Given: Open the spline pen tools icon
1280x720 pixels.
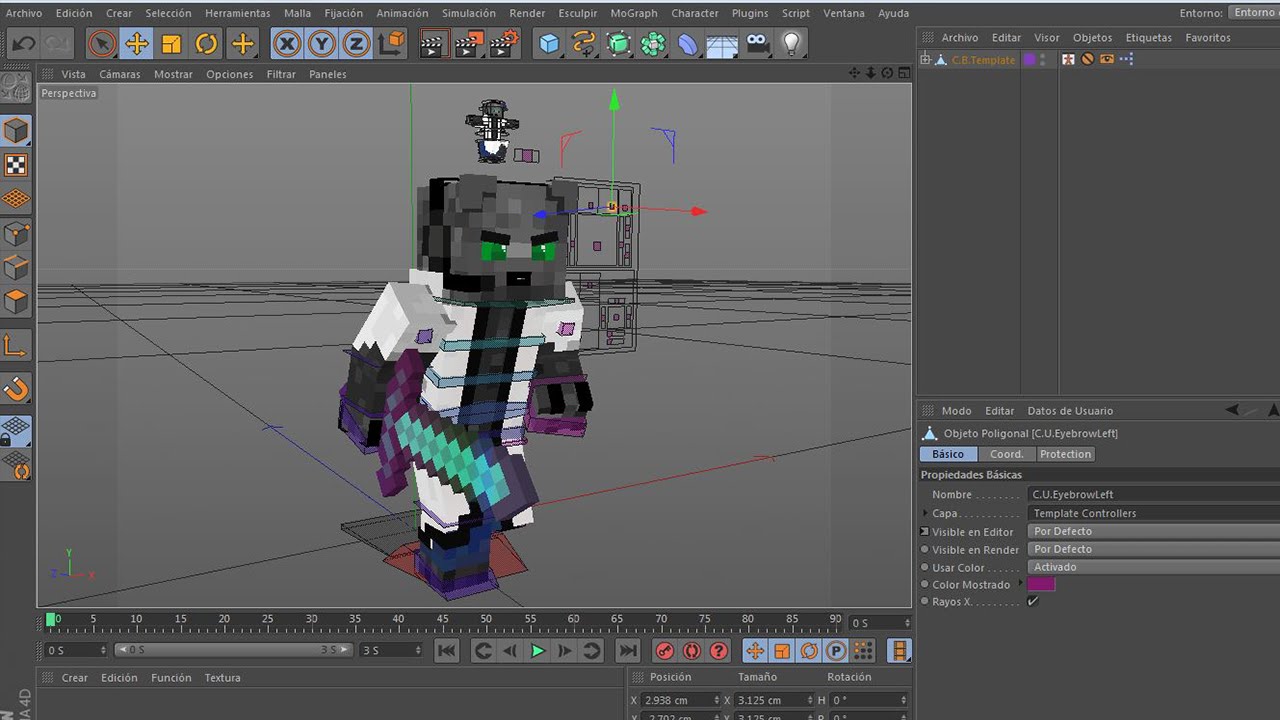Looking at the screenshot, I should coord(584,43).
